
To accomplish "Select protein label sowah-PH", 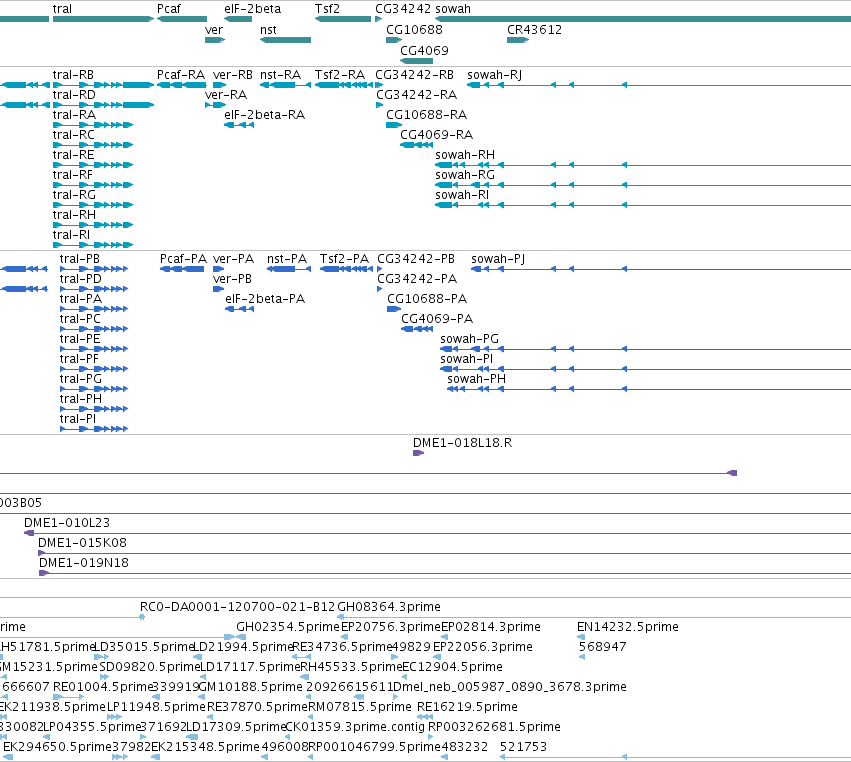I will point(476,379).
